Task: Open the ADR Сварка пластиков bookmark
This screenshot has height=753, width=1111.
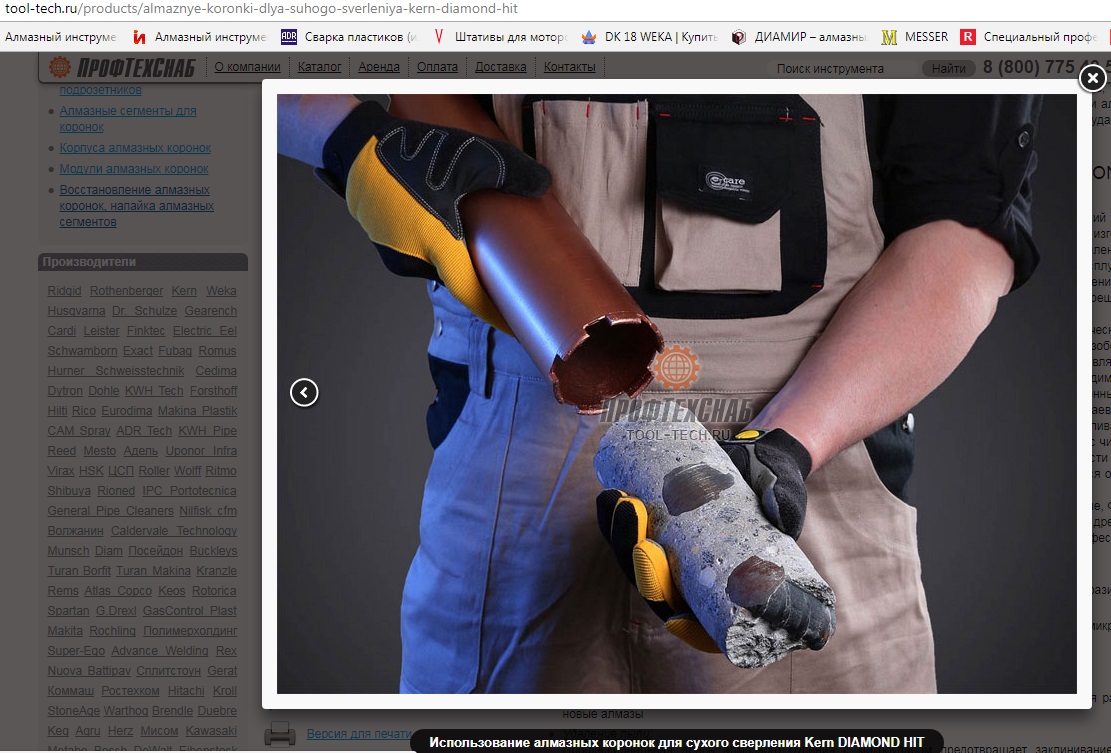Action: 349,37
